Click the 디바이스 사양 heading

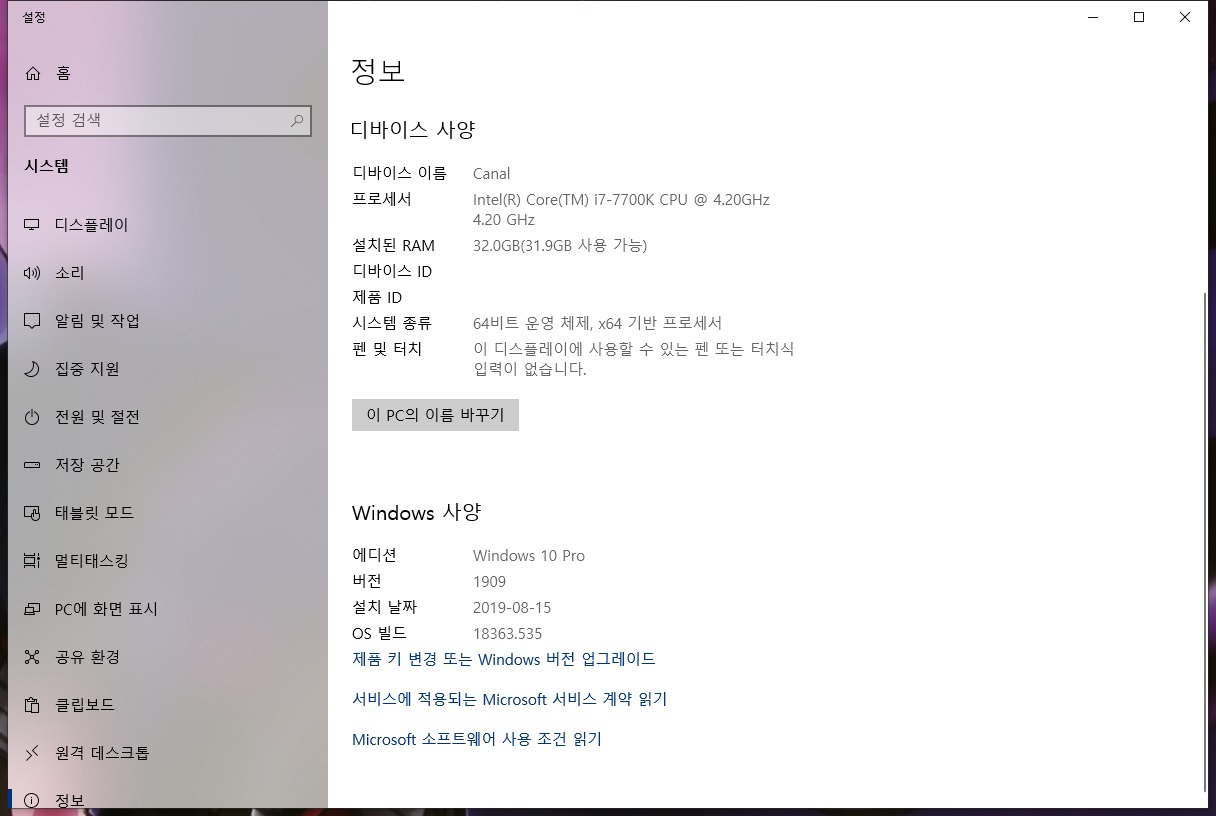click(413, 130)
